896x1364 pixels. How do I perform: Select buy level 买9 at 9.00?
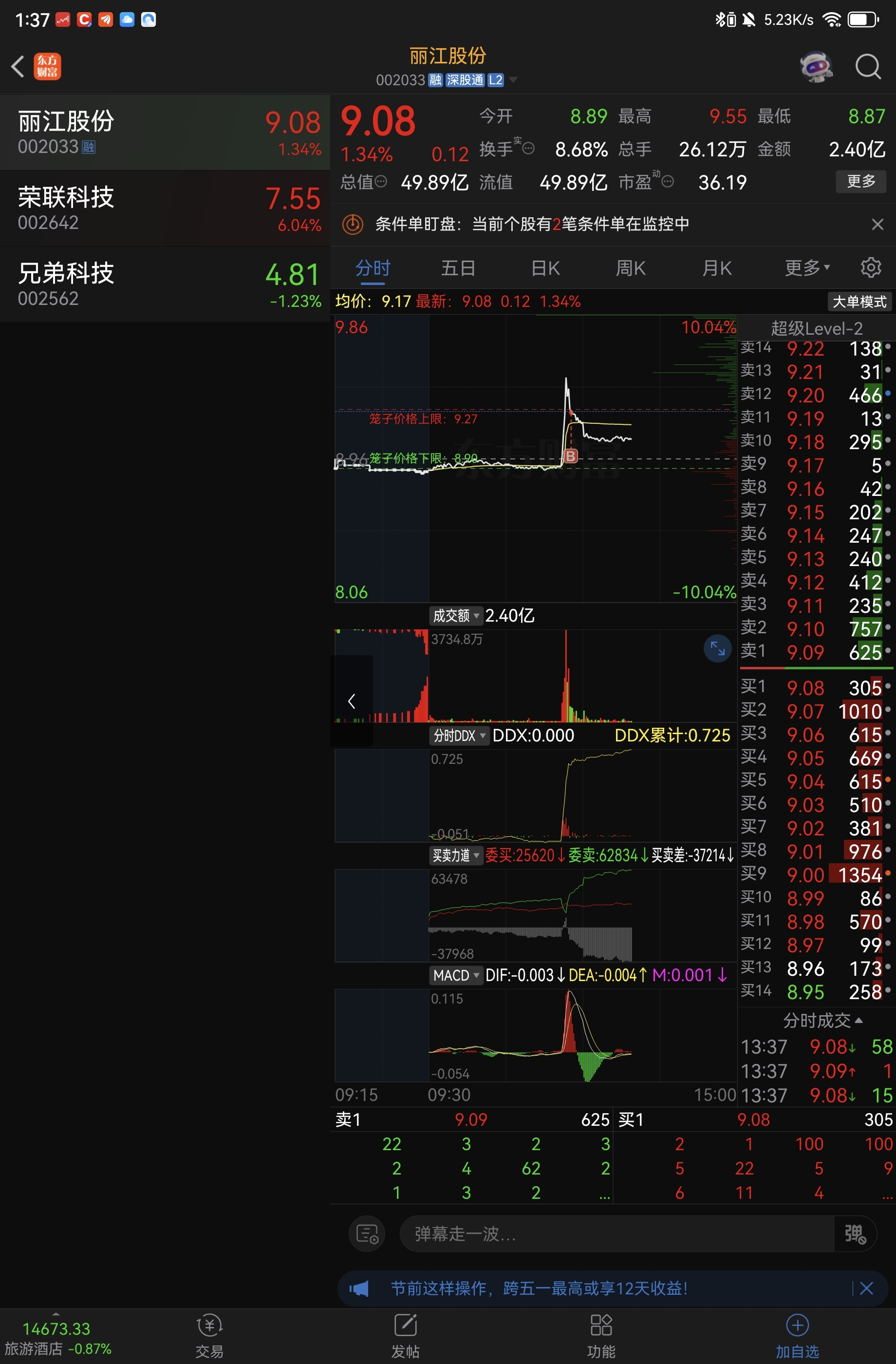pyautogui.click(x=816, y=875)
